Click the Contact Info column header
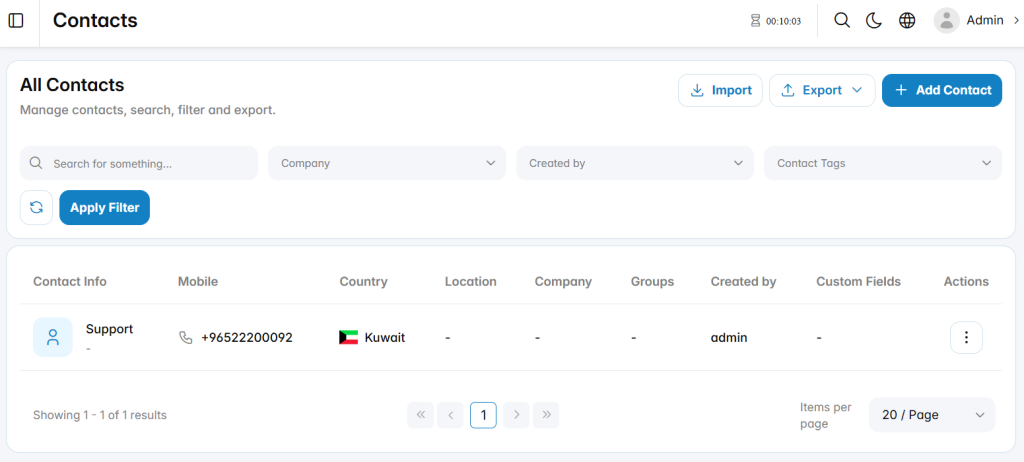Image resolution: width=1024 pixels, height=462 pixels. [x=70, y=282]
